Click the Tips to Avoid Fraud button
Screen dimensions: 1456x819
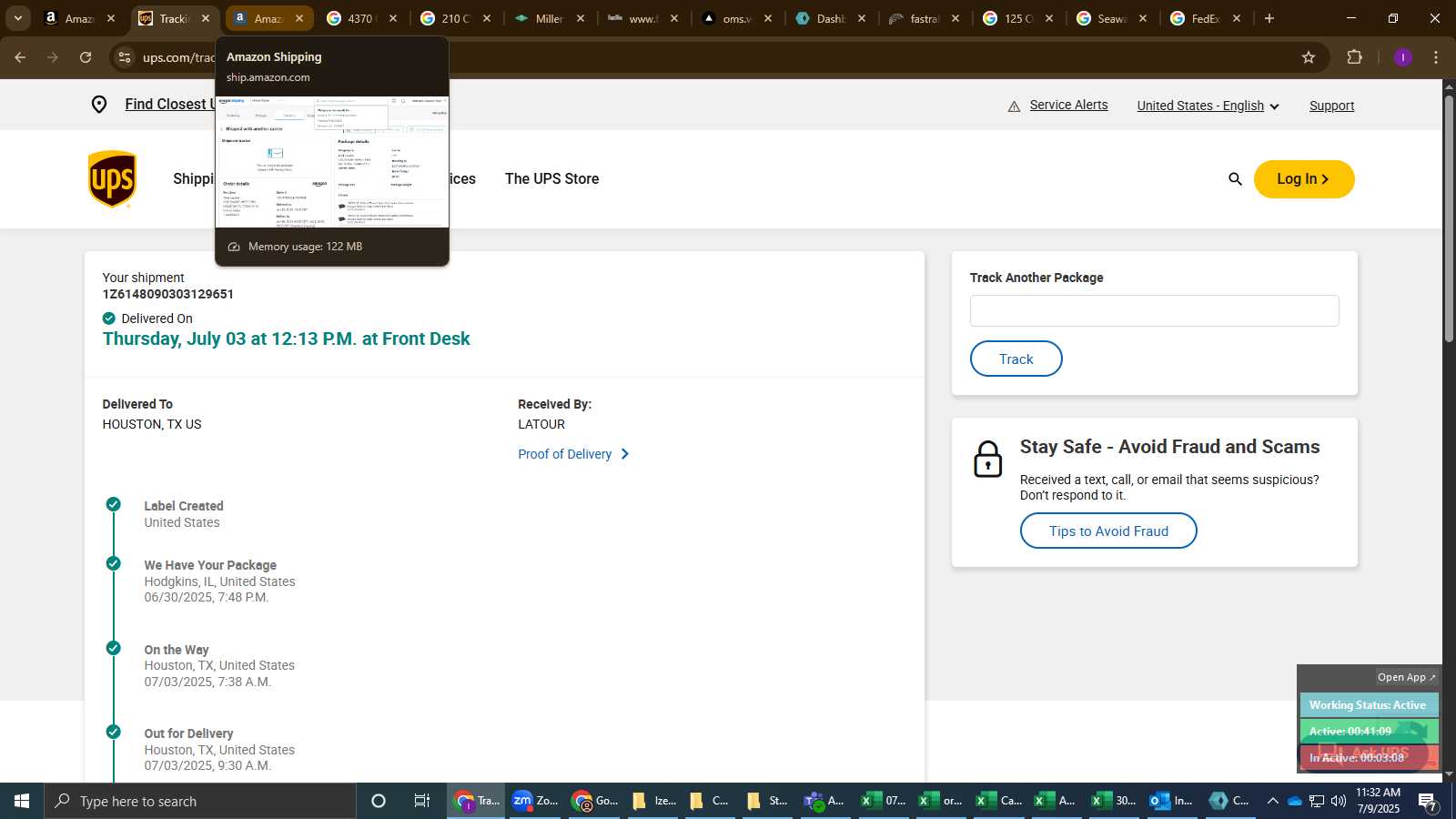(1108, 531)
